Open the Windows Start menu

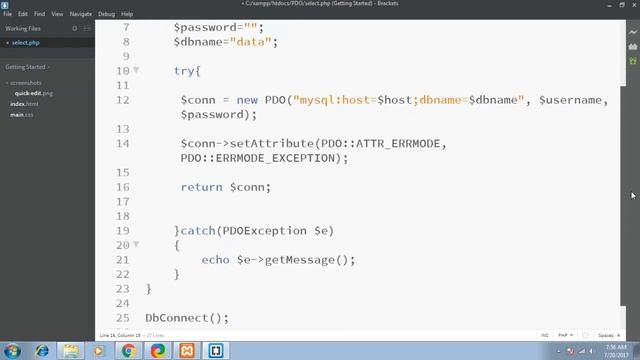tap(12, 351)
